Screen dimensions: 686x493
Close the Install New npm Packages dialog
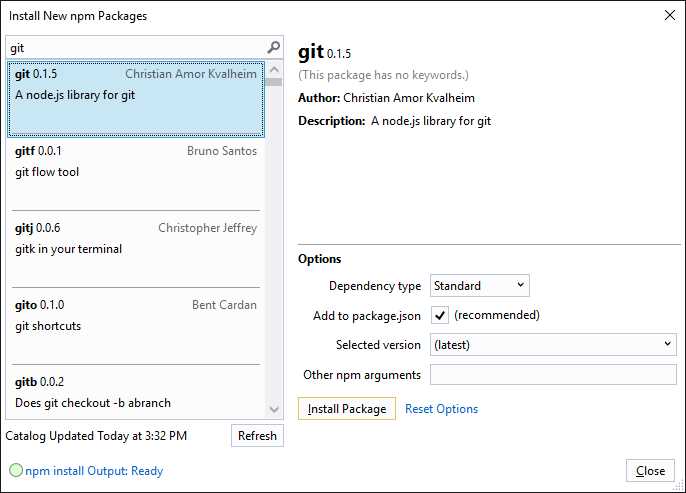coord(669,15)
